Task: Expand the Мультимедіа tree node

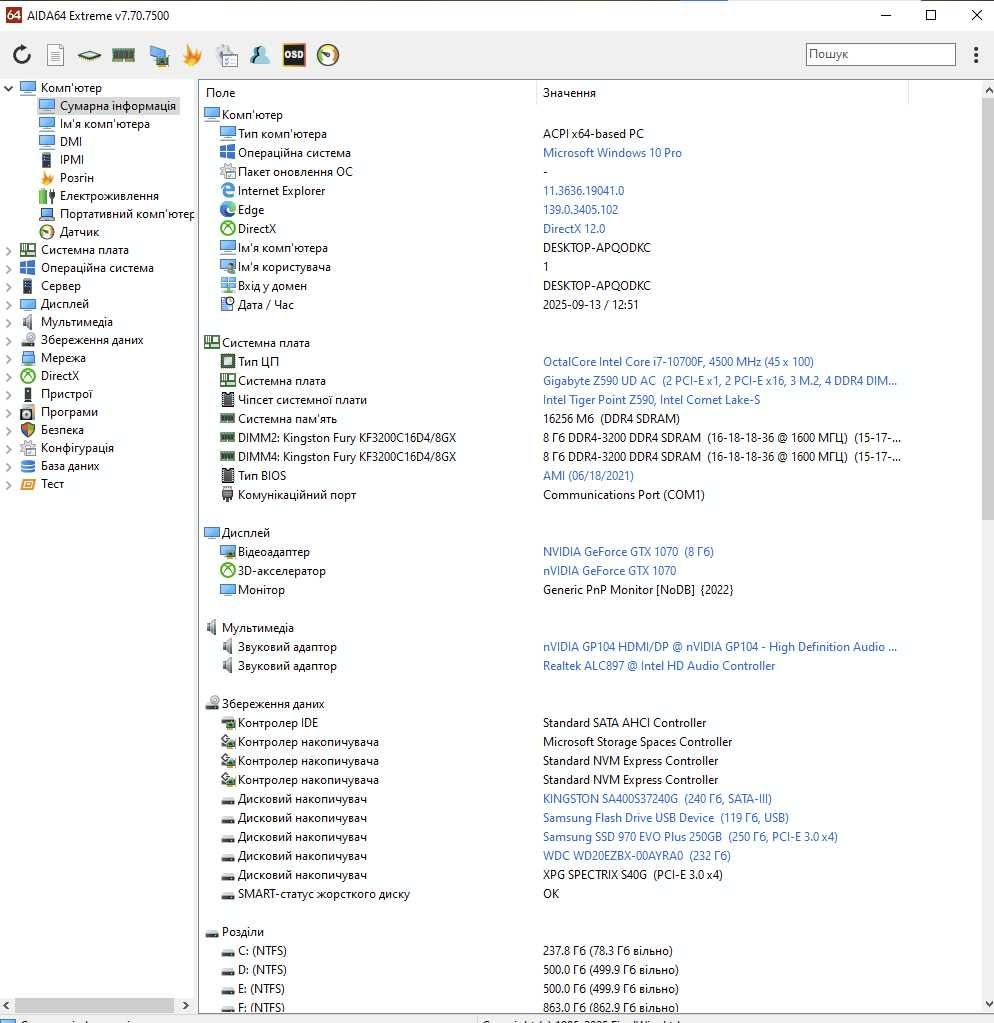Action: [8, 322]
